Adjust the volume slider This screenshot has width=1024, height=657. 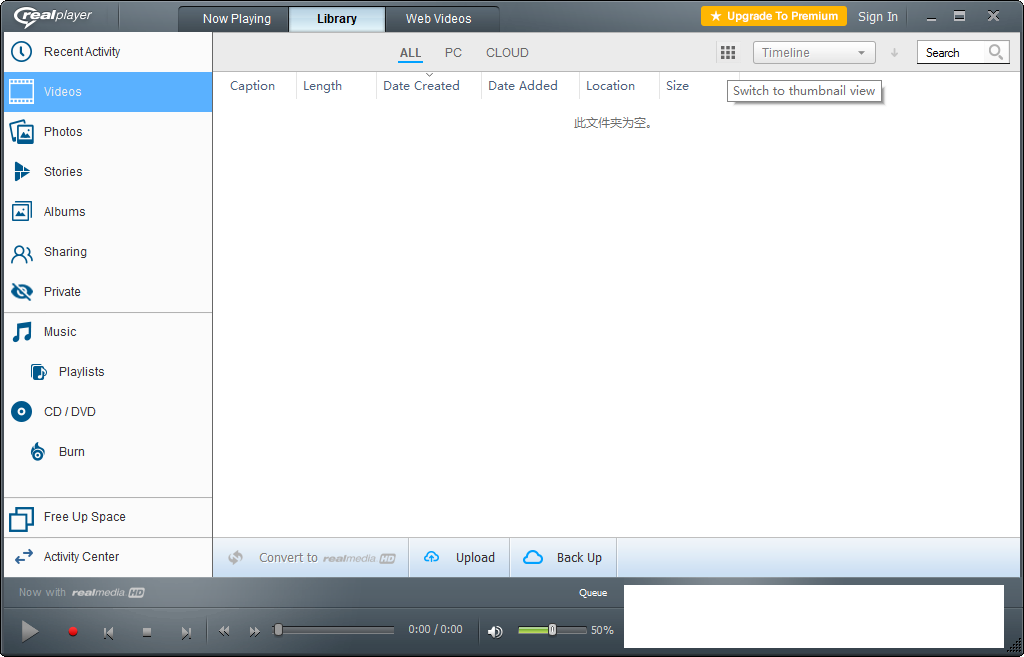click(x=552, y=630)
